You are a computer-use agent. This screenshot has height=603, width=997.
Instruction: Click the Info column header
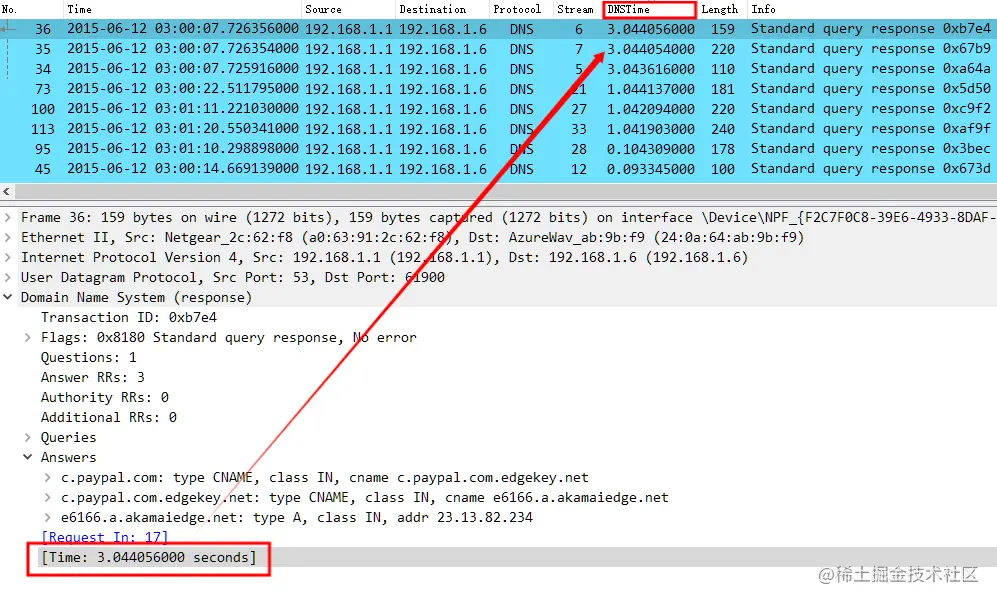(763, 10)
